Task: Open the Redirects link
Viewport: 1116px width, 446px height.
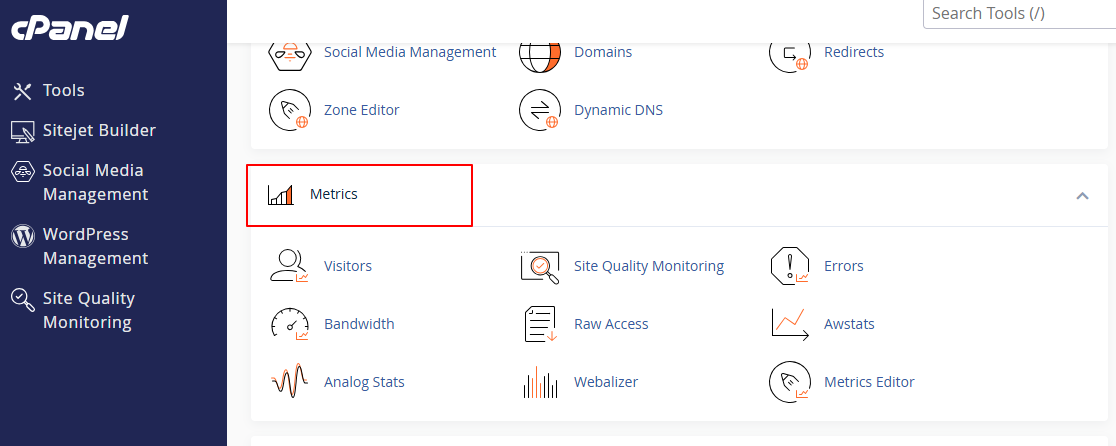Action: (854, 53)
